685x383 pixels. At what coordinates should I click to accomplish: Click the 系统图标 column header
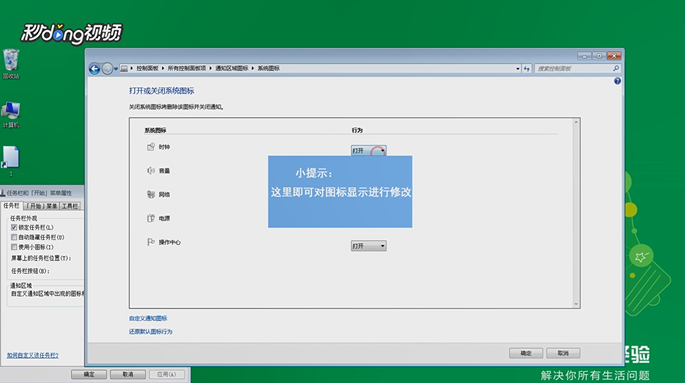coord(155,130)
